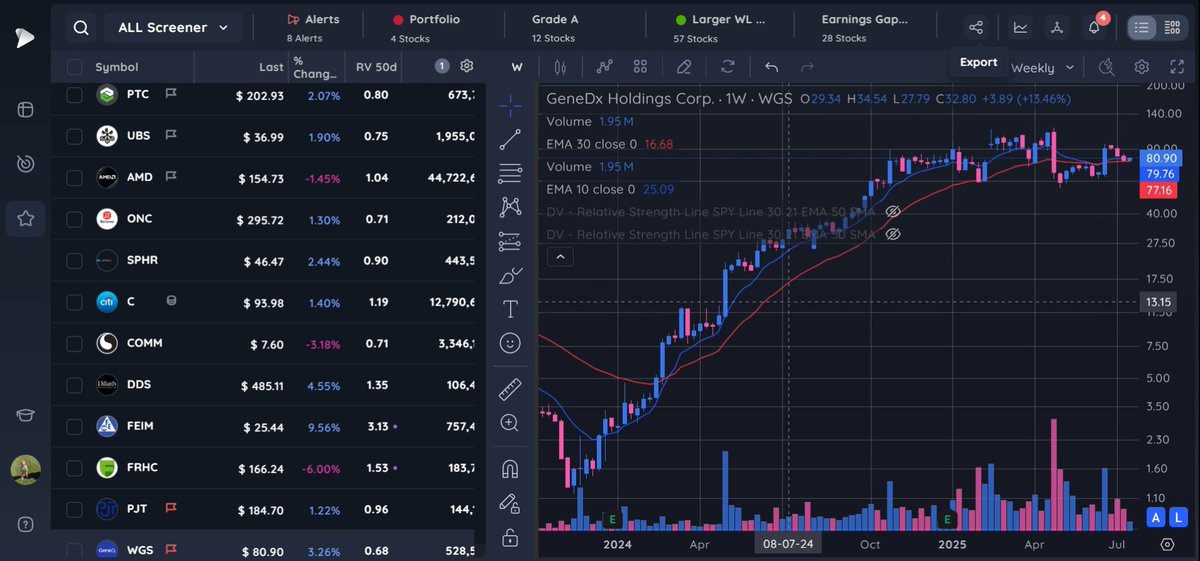Open the chart settings gear icon
This screenshot has height=561, width=1200.
coord(1141,68)
